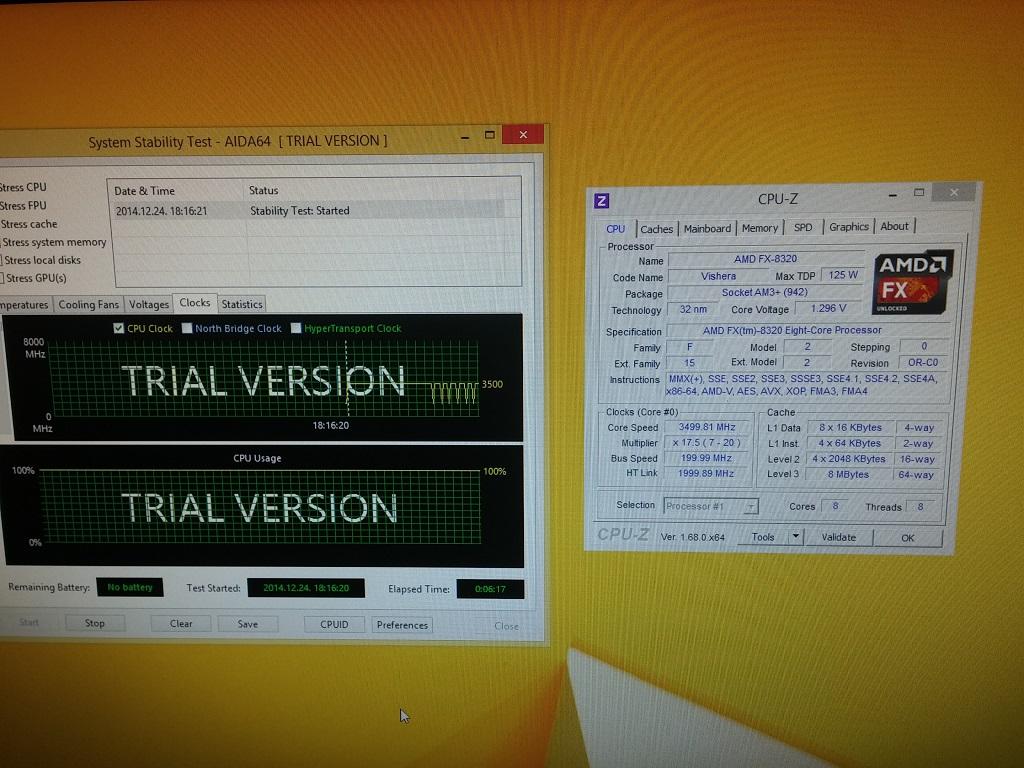The image size is (1024, 768).
Task: Close the AIDA64 System Stability Test window
Action: click(x=523, y=134)
